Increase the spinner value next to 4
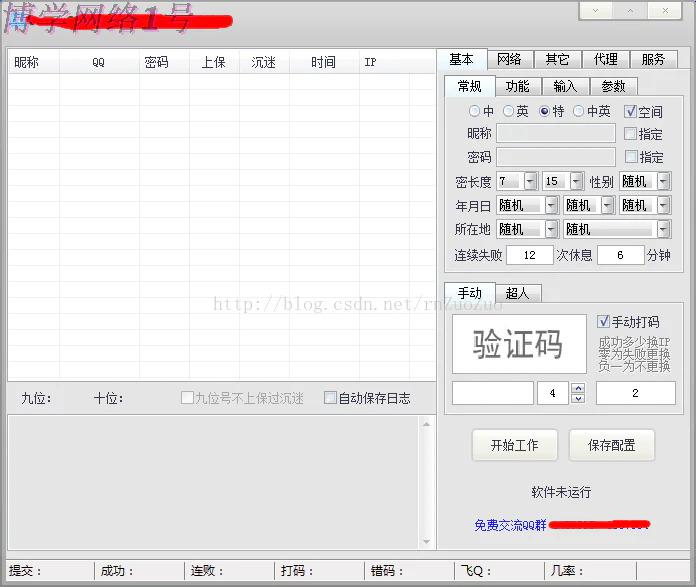This screenshot has height=587, width=696. coord(578,388)
